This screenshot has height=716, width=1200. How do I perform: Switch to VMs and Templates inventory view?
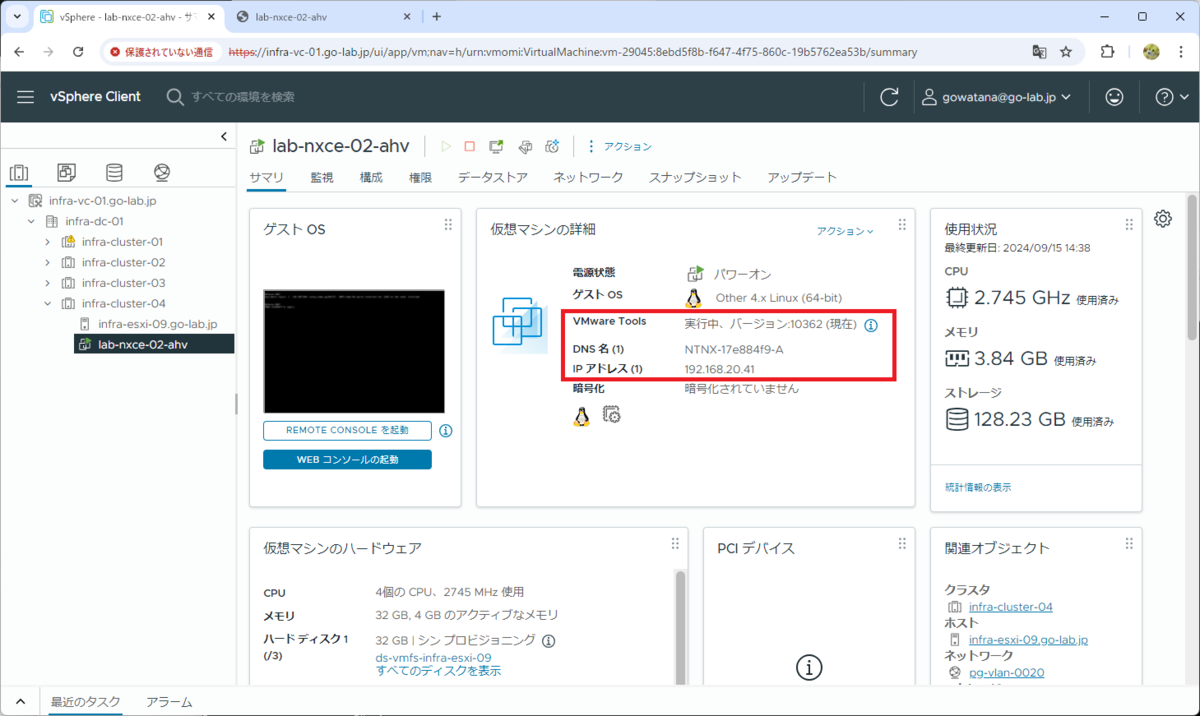tap(66, 173)
